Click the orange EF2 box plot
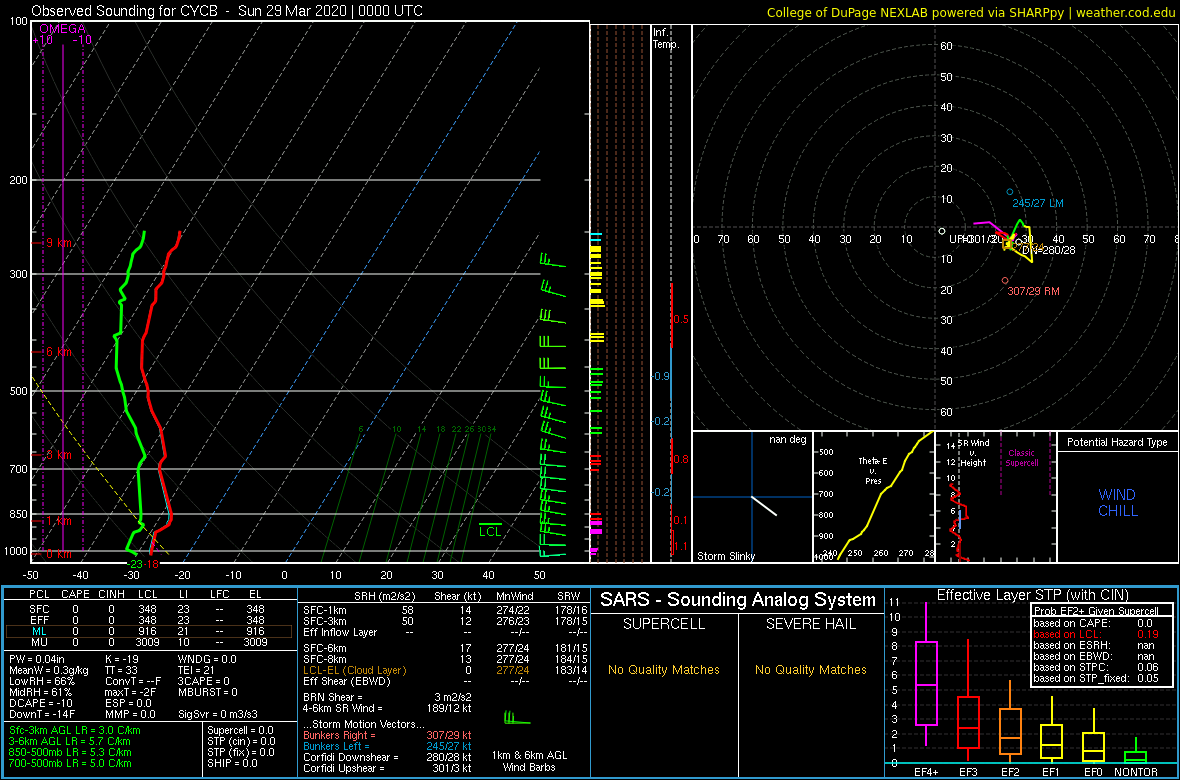 click(1011, 733)
